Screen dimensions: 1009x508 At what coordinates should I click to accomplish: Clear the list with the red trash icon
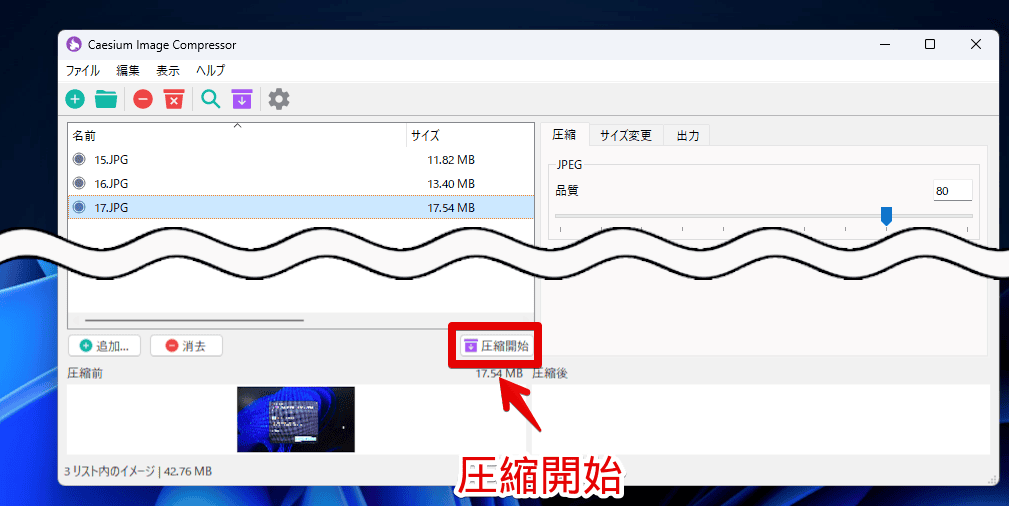coord(174,99)
